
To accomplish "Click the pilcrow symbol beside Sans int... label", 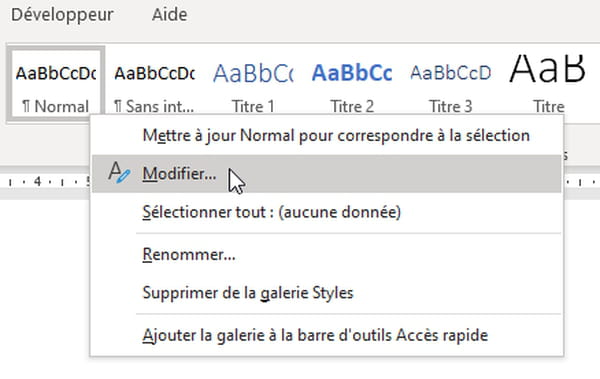I will [x=118, y=106].
